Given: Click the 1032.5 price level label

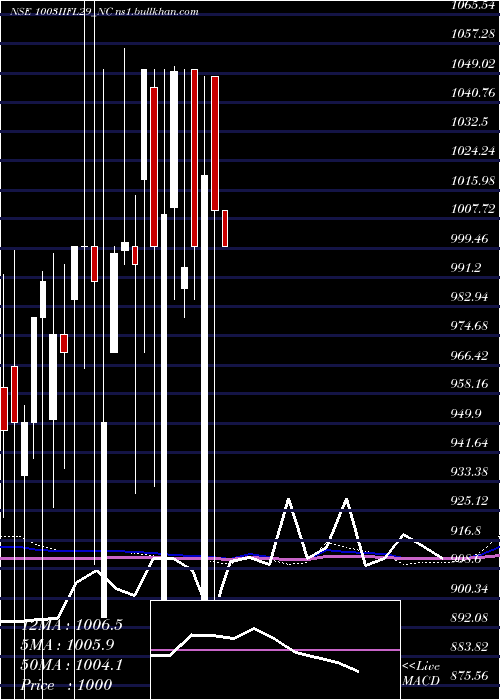Looking at the screenshot, I should tap(469, 121).
